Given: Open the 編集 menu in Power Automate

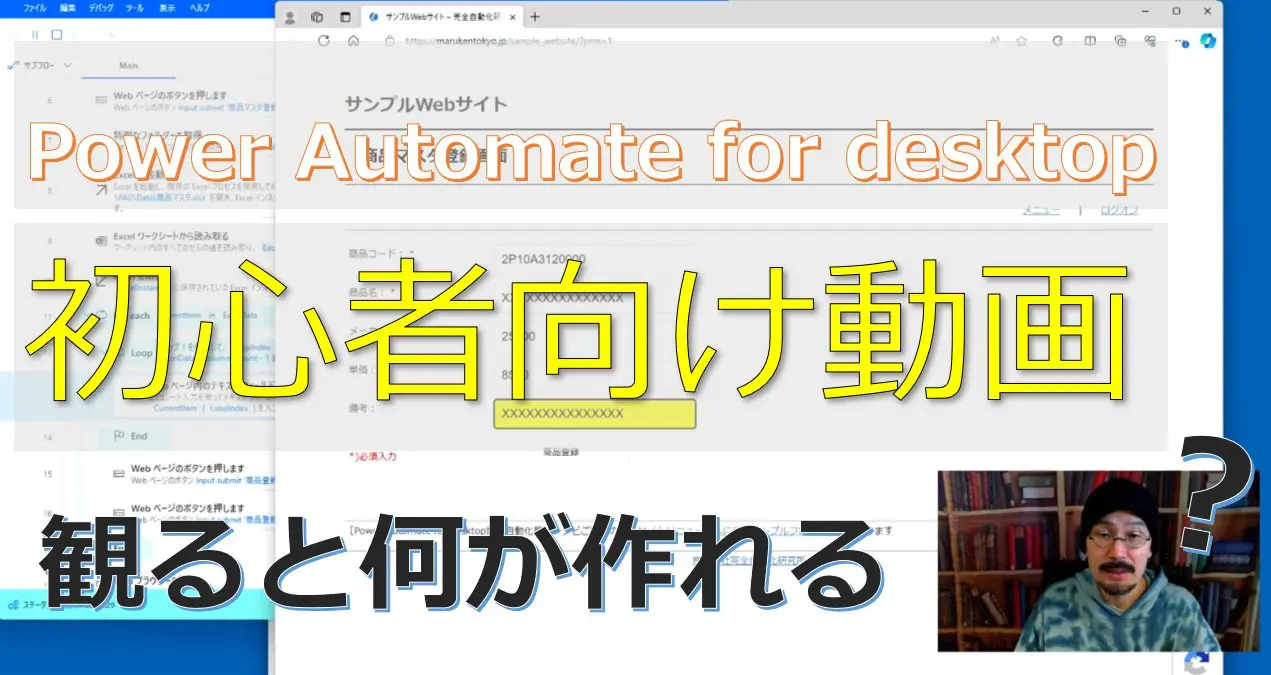Looking at the screenshot, I should 67,7.
